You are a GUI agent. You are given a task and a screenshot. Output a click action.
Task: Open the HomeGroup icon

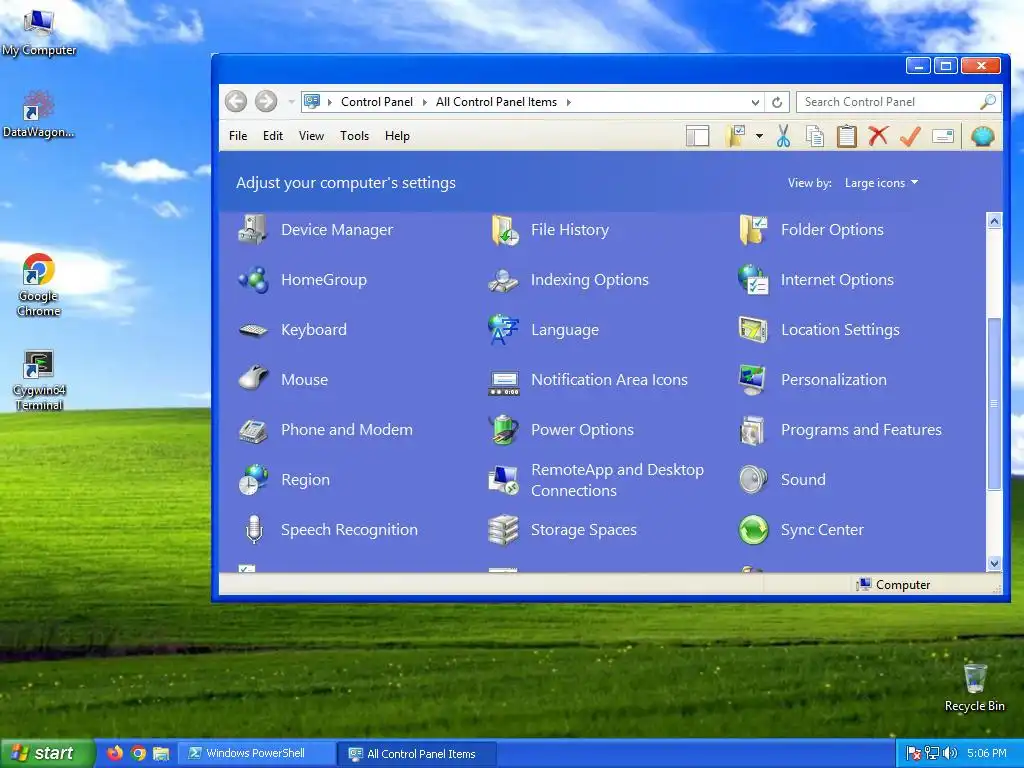point(253,280)
